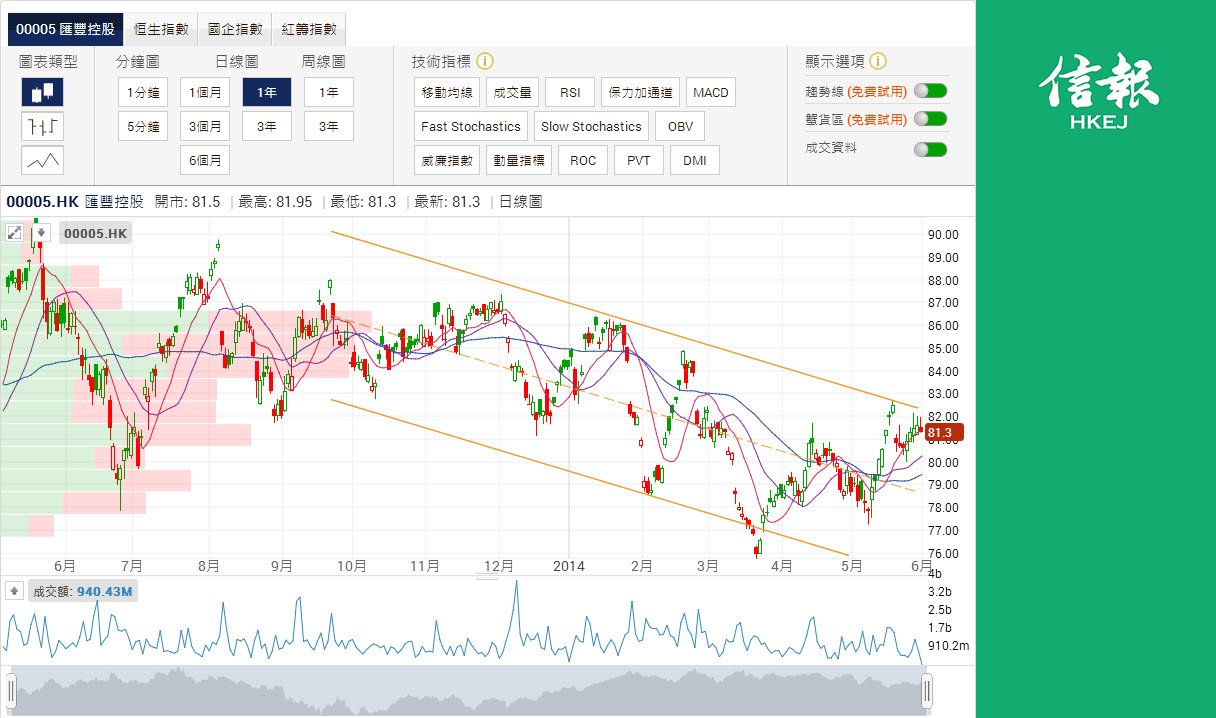Add the PVT indicator
This screenshot has width=1216, height=718.
click(x=639, y=160)
